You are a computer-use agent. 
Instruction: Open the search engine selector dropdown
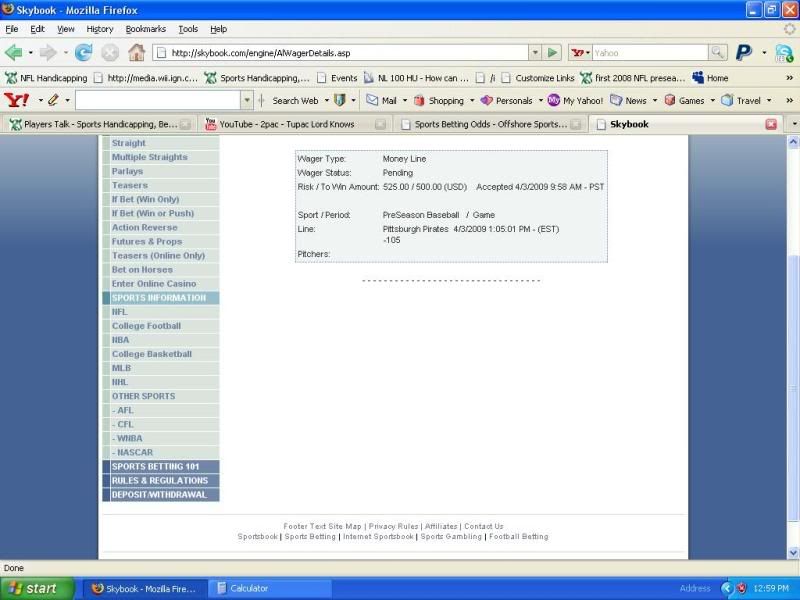pos(581,53)
